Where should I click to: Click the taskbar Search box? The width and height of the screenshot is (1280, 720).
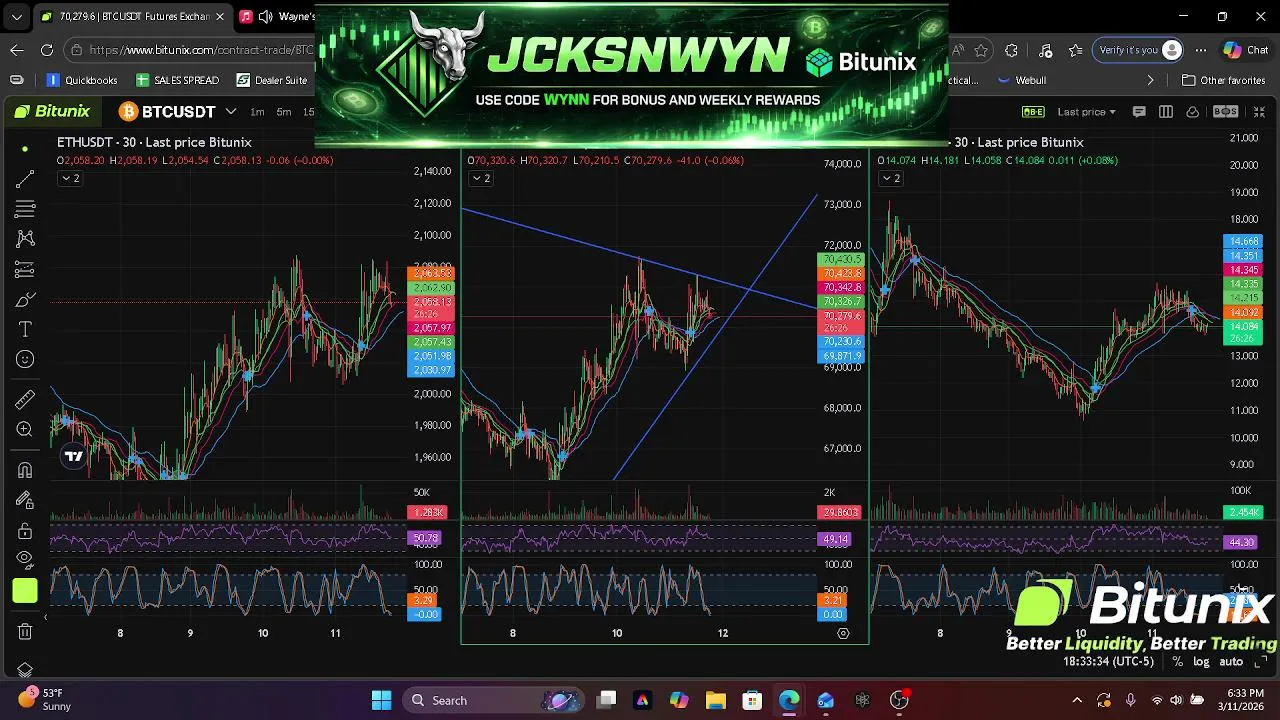pos(495,700)
